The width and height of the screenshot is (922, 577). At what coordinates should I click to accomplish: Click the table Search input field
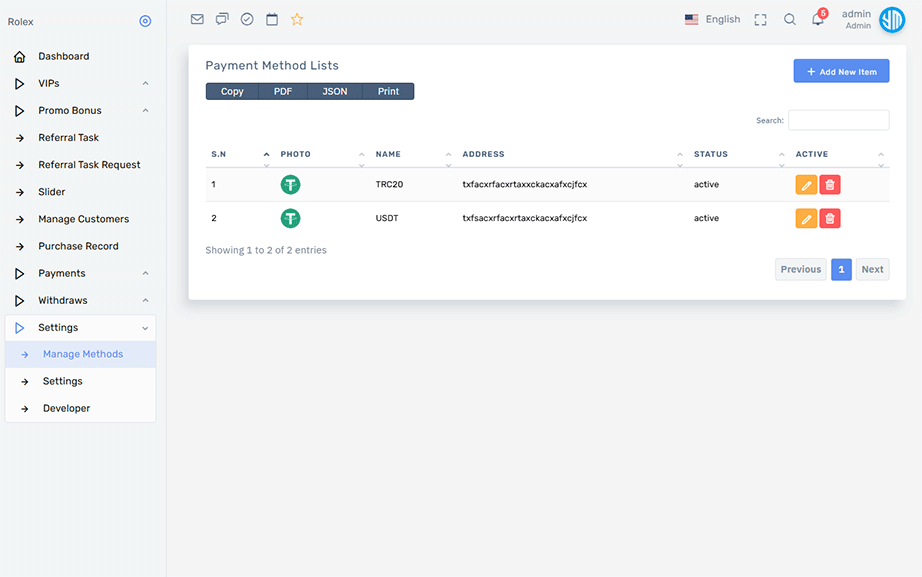838,120
